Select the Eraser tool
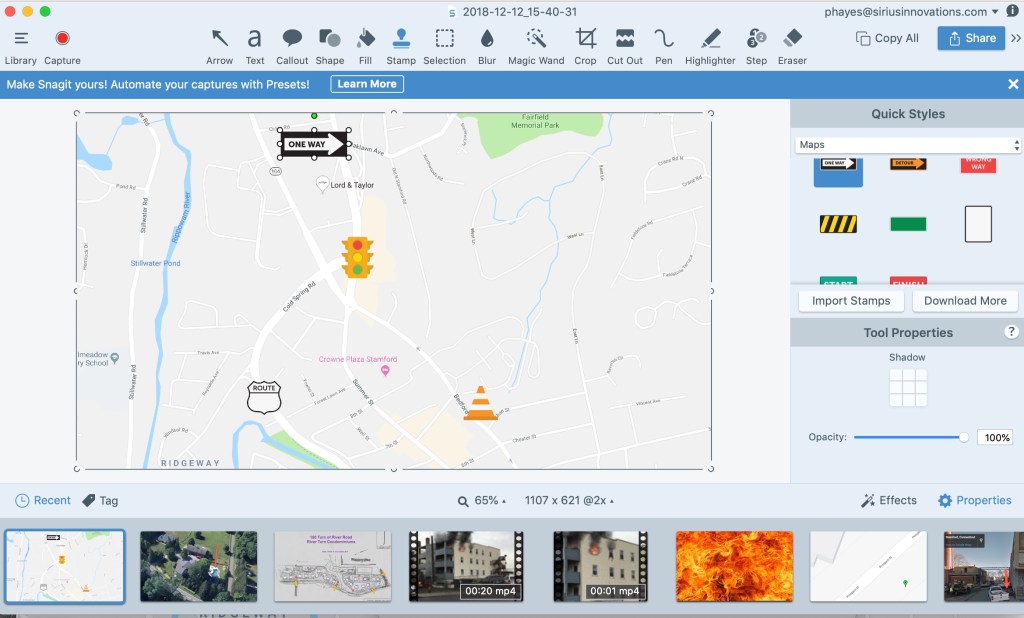The image size is (1024, 618). (x=792, y=39)
